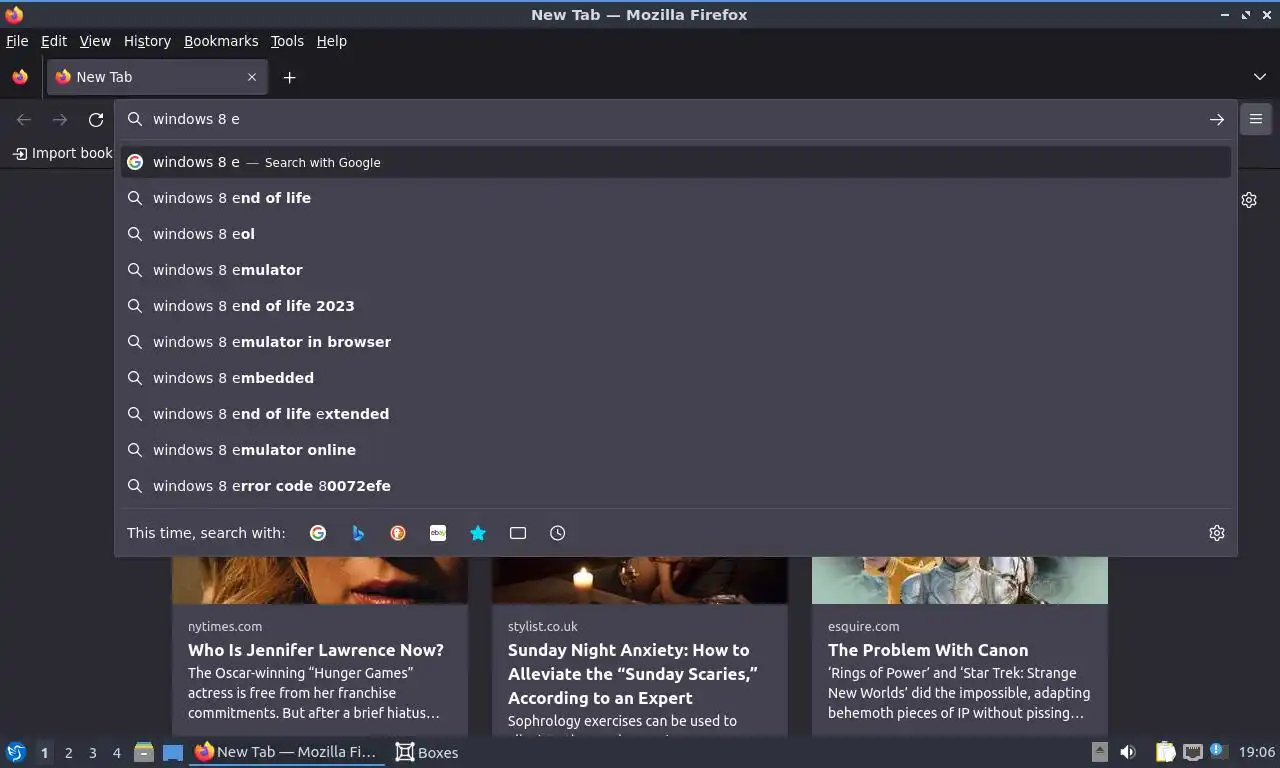Open Firefox application hamburger menu

pos(1256,119)
